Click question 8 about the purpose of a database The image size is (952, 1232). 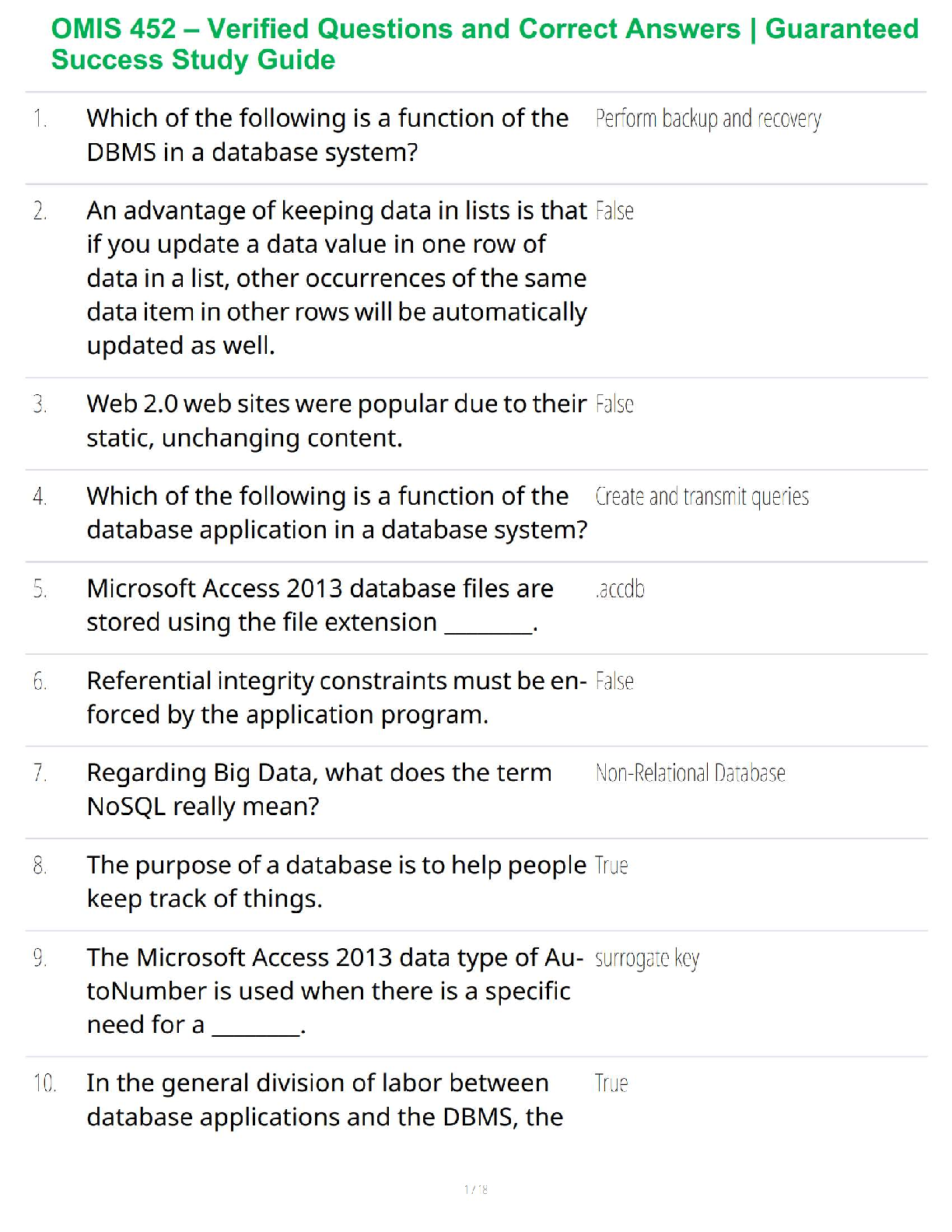[336, 882]
